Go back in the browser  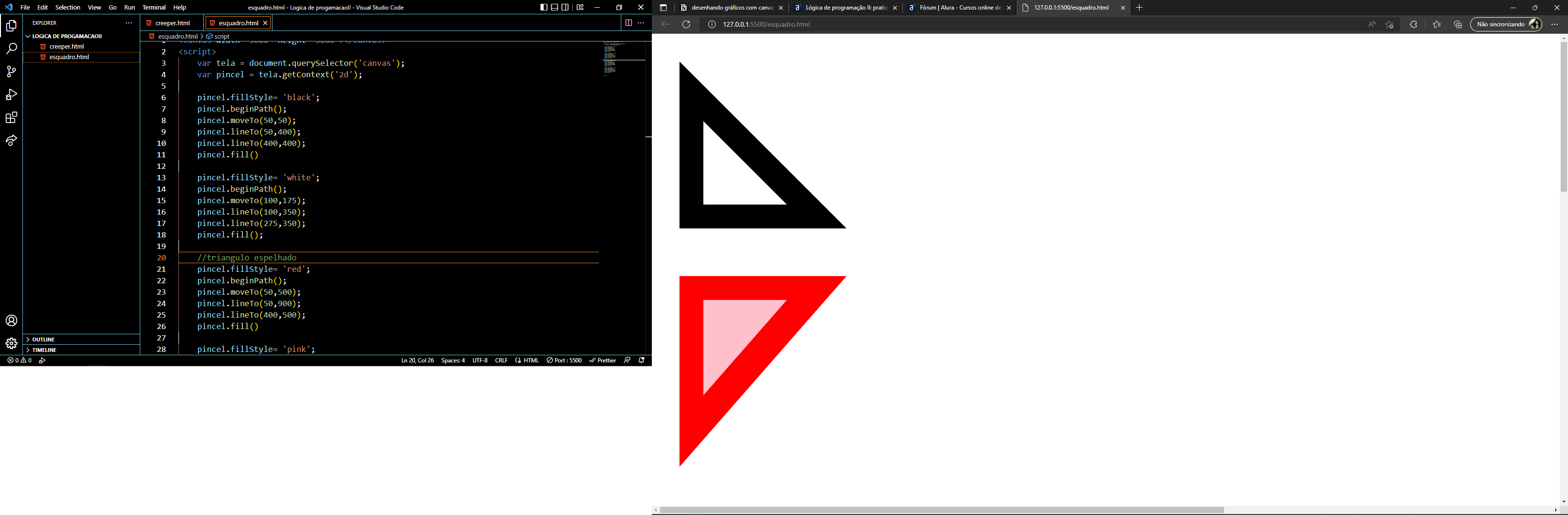coord(665,24)
